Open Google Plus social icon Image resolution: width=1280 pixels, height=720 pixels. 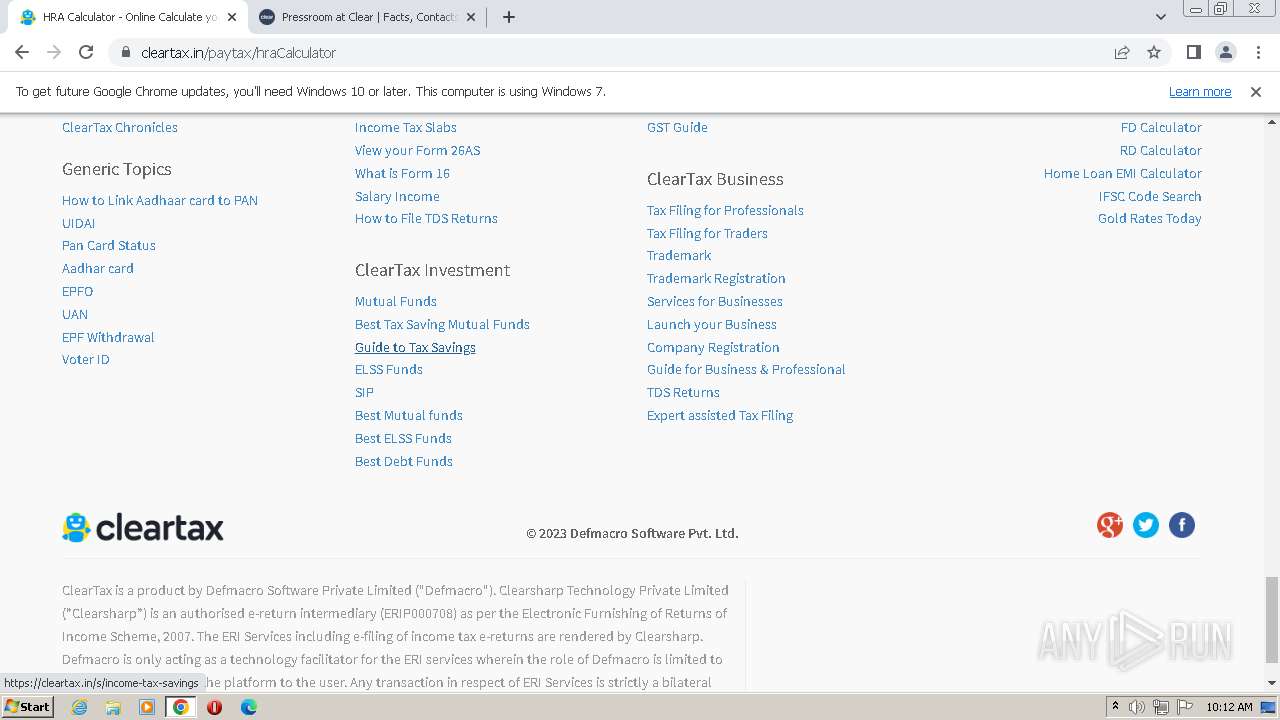1110,525
